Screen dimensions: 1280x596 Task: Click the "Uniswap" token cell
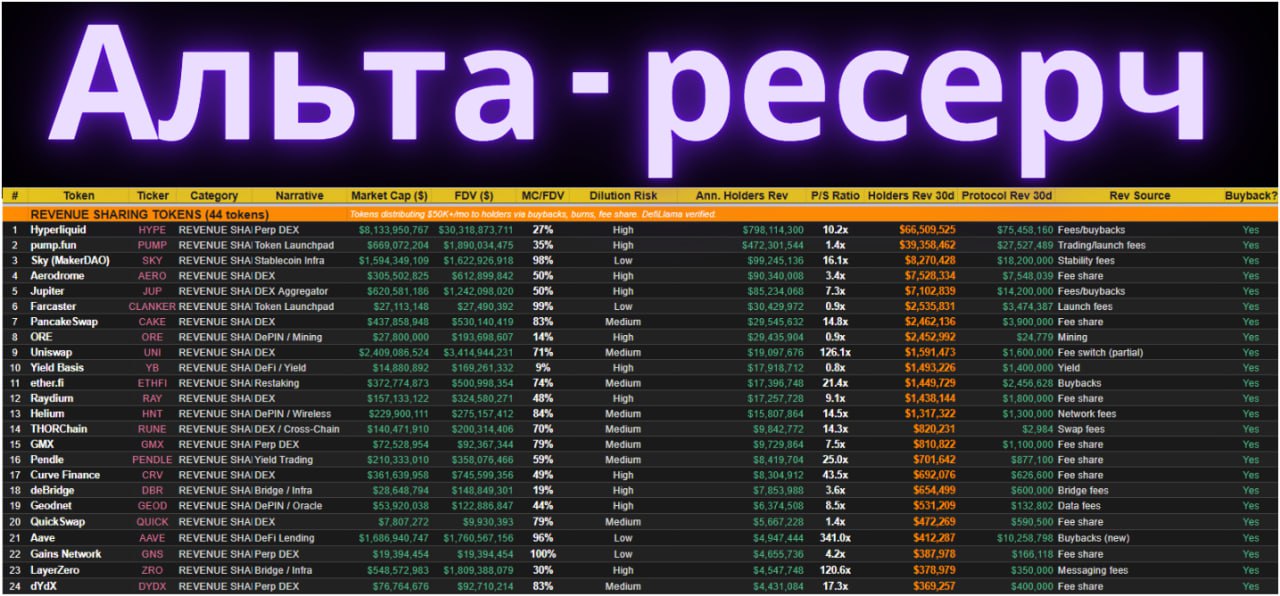(51, 353)
